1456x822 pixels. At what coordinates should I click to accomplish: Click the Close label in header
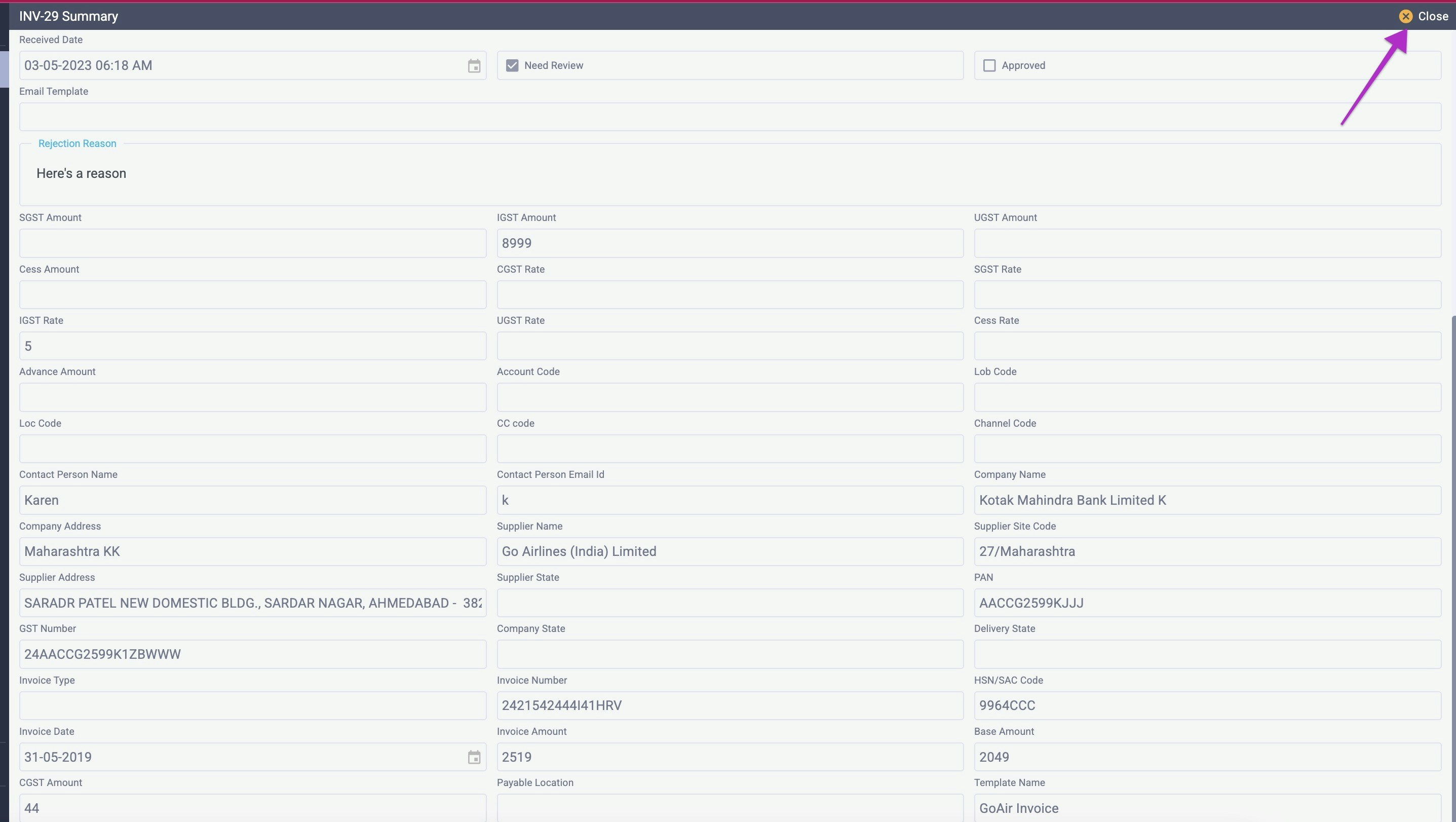coord(1433,16)
